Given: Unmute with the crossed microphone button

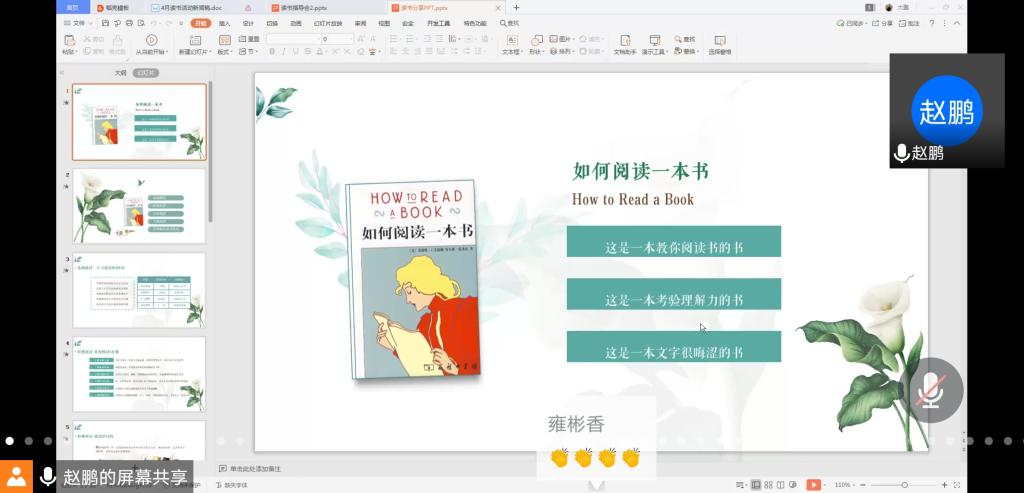Looking at the screenshot, I should coord(931,390).
